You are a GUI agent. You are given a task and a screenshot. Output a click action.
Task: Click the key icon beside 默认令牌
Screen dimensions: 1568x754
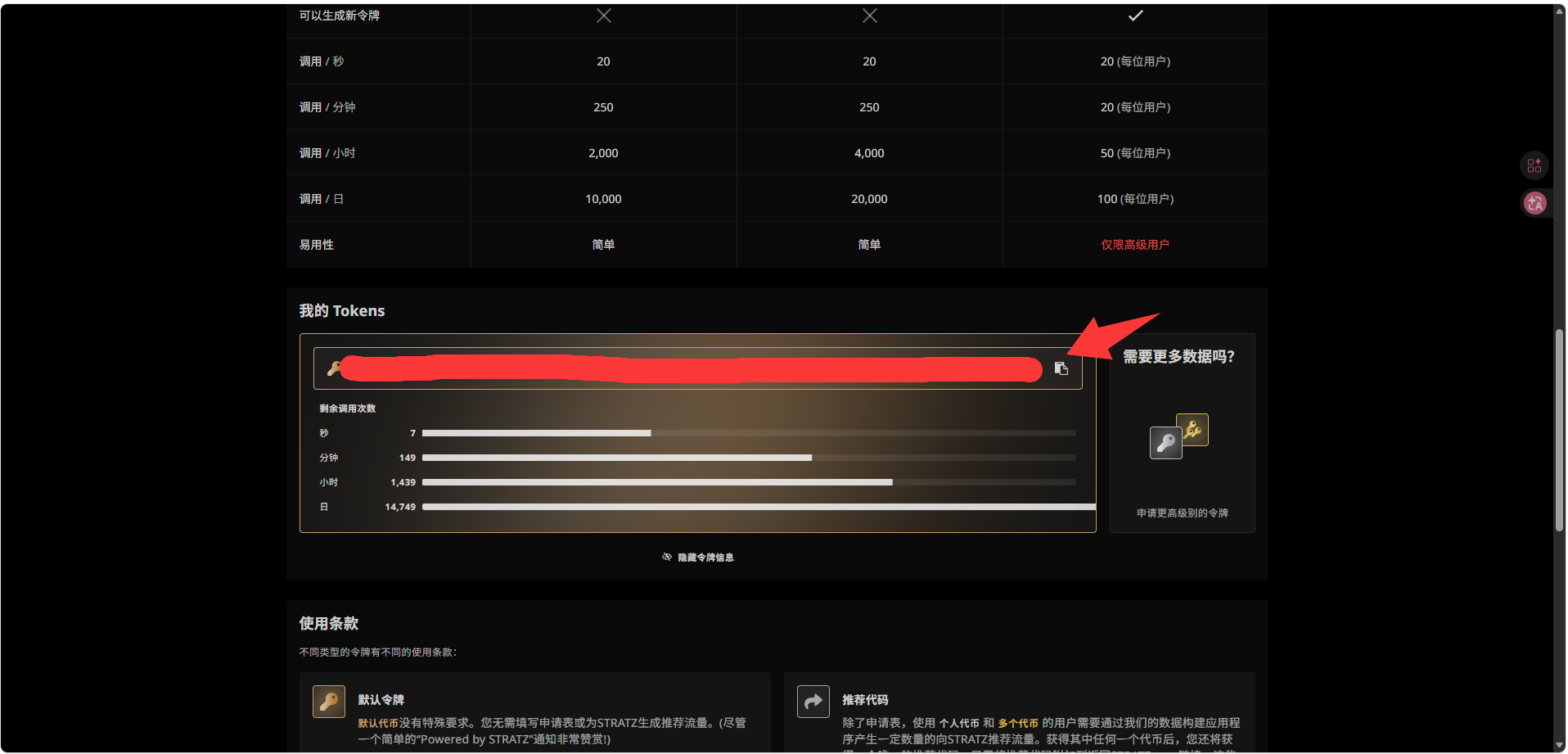329,702
